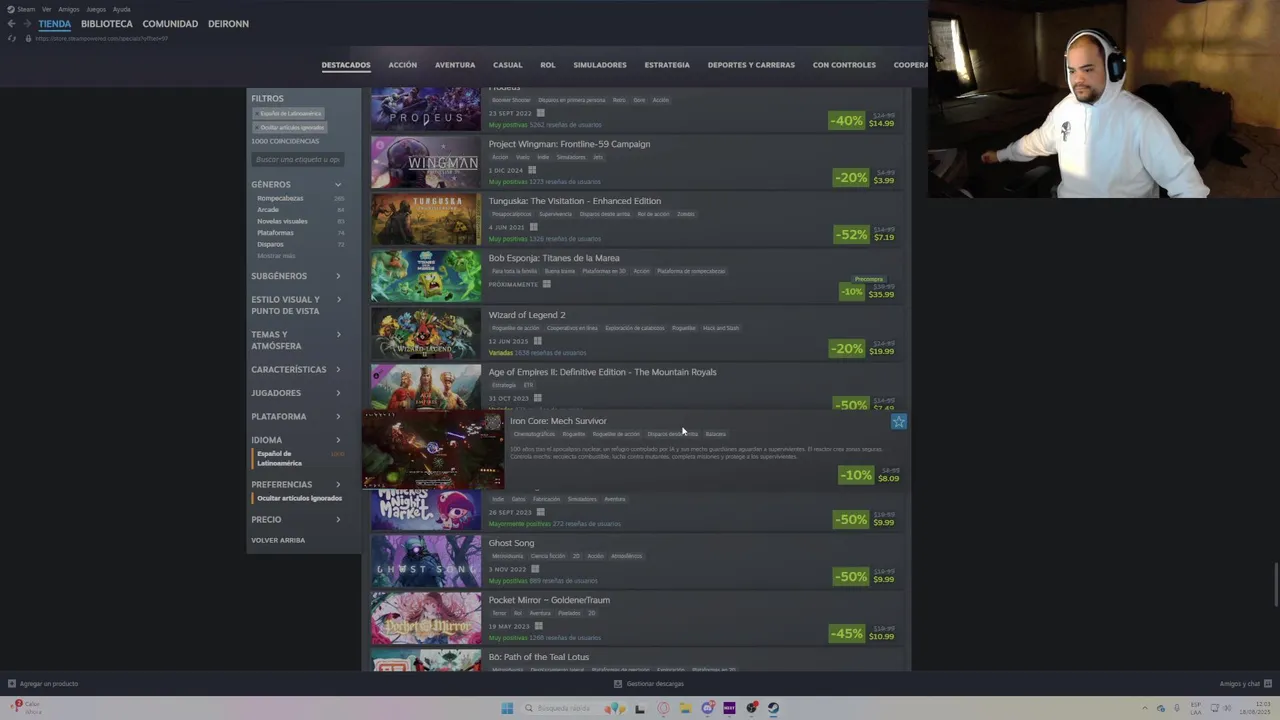Click the Volver arriba link
This screenshot has width=1280, height=720.
(278, 540)
